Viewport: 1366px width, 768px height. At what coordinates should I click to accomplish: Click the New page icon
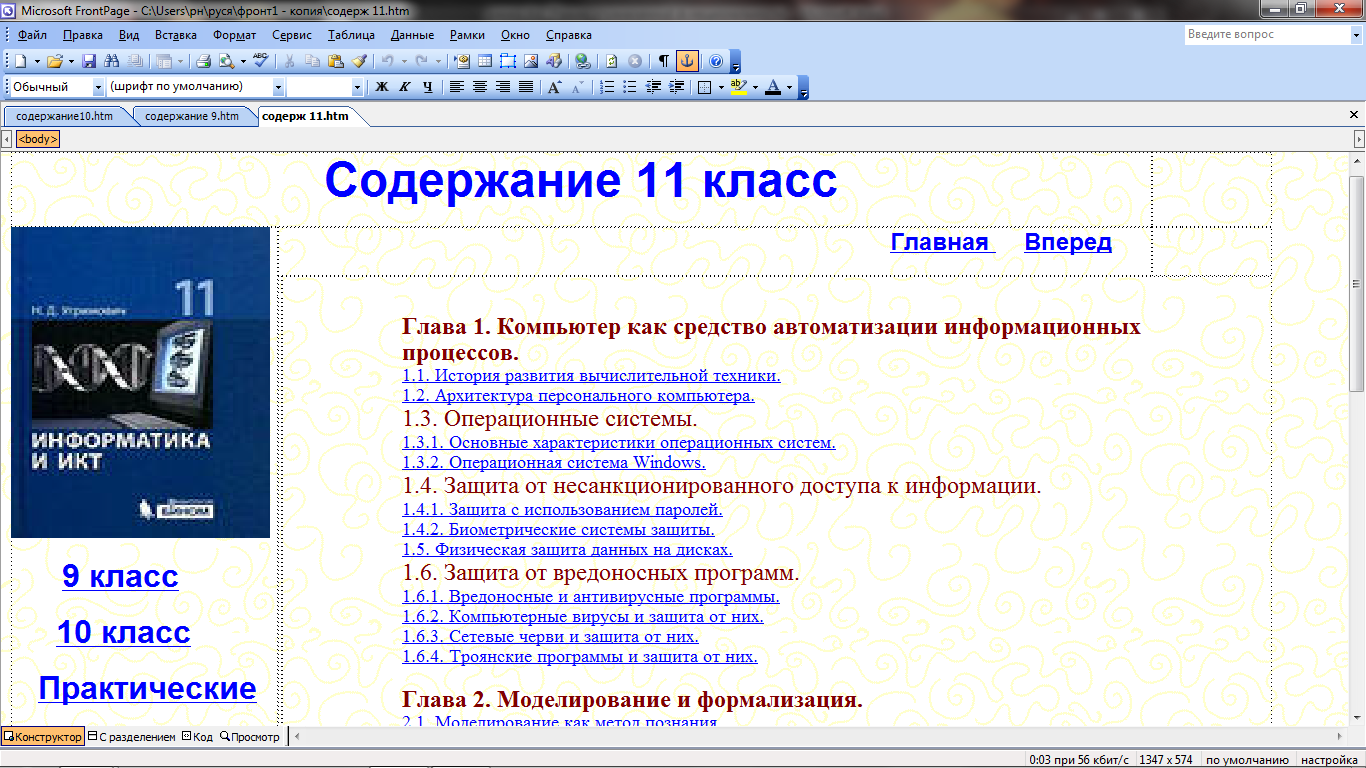tap(20, 61)
